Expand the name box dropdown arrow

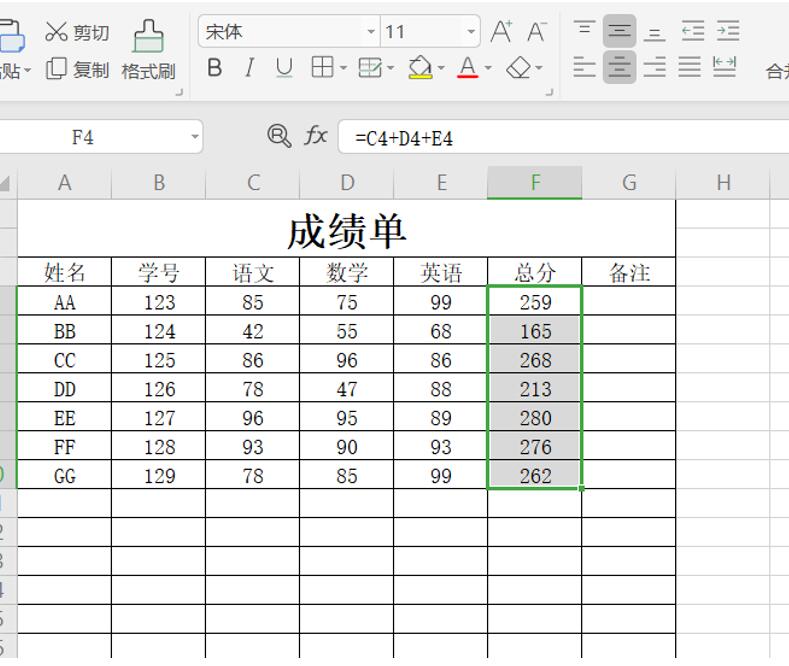(x=195, y=137)
